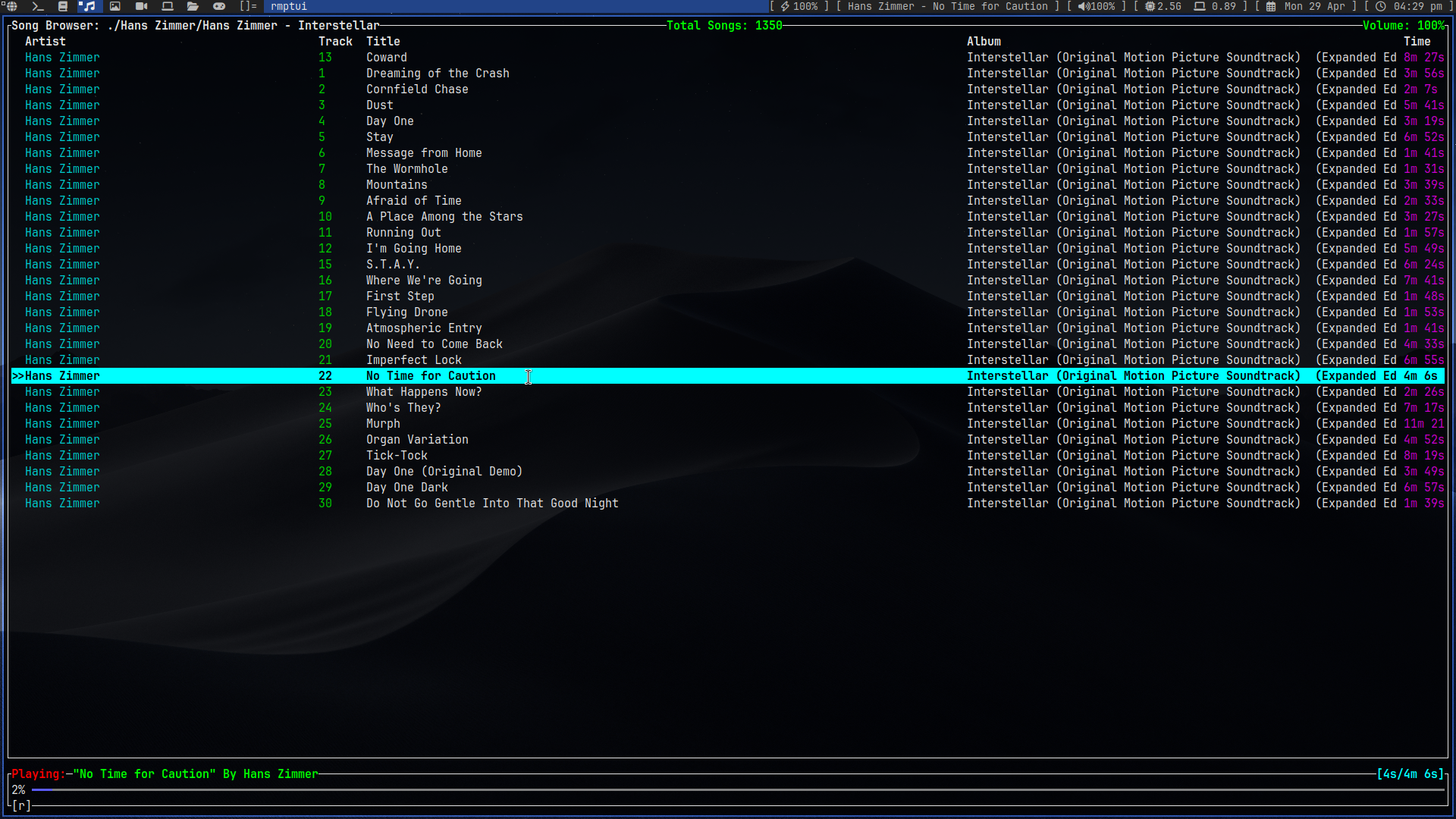Viewport: 1456px width, 819px height.
Task: Click the battery percentage indicator
Action: click(x=799, y=6)
